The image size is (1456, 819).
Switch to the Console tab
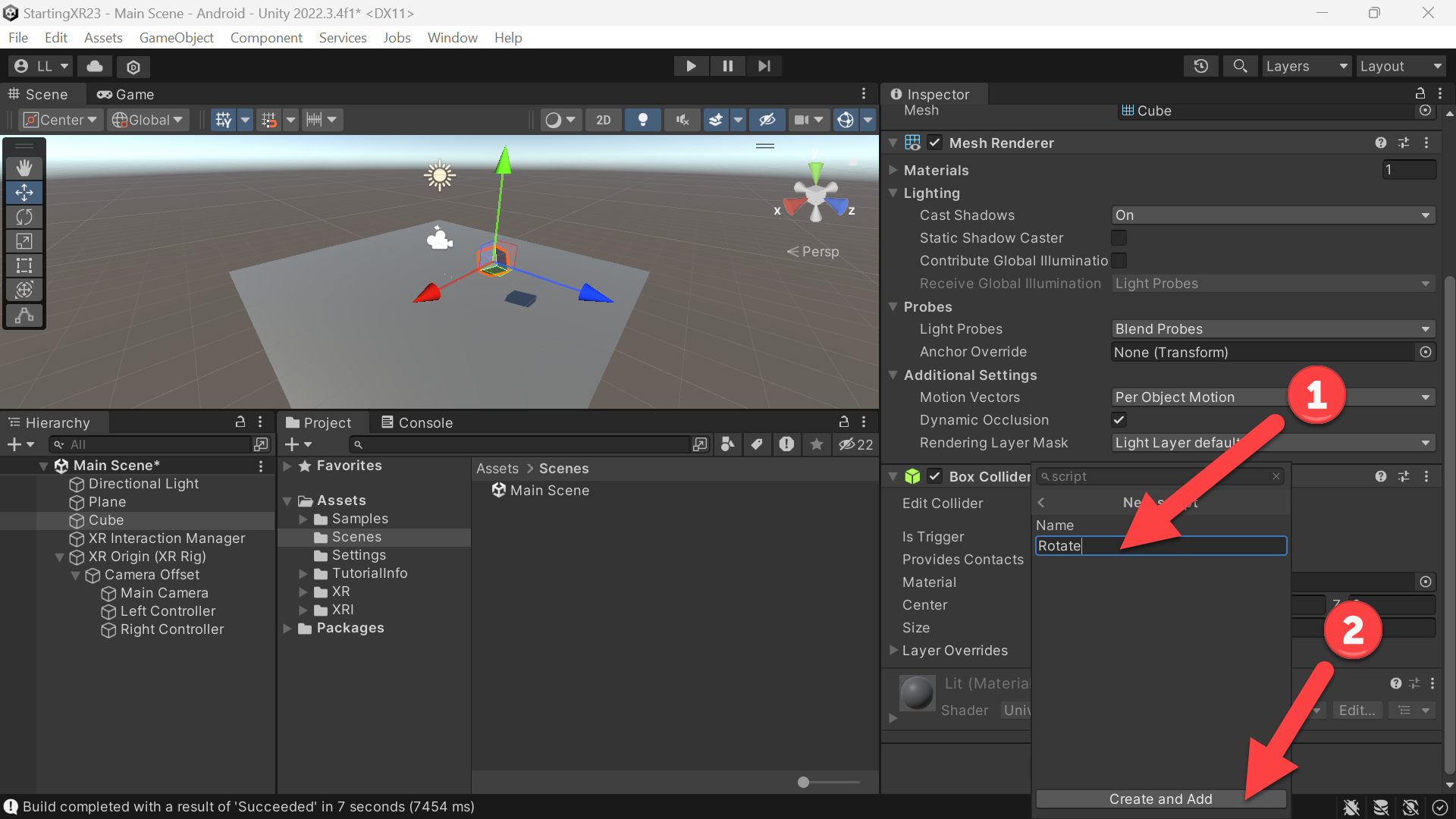[416, 422]
